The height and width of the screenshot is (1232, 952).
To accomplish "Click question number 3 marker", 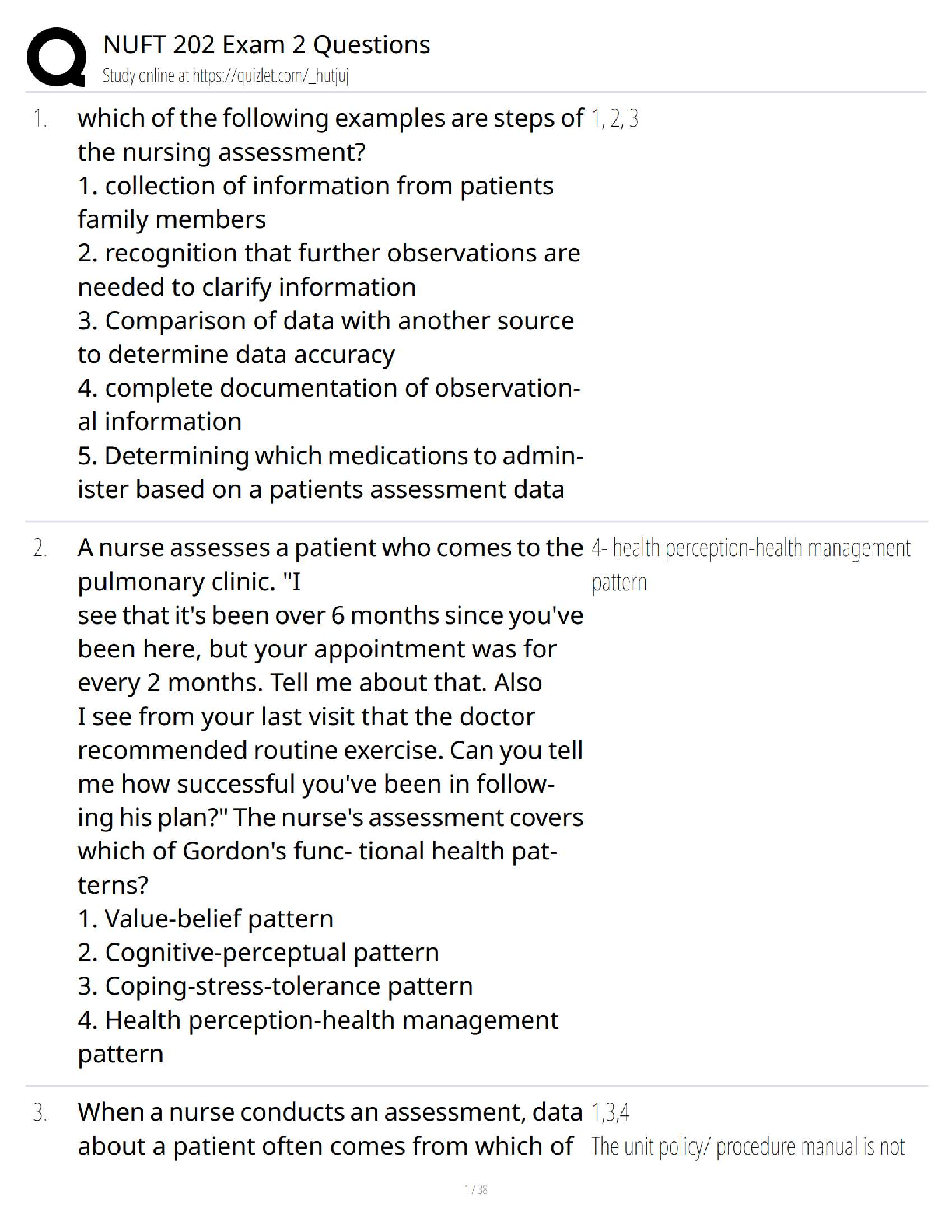I will tap(40, 1113).
